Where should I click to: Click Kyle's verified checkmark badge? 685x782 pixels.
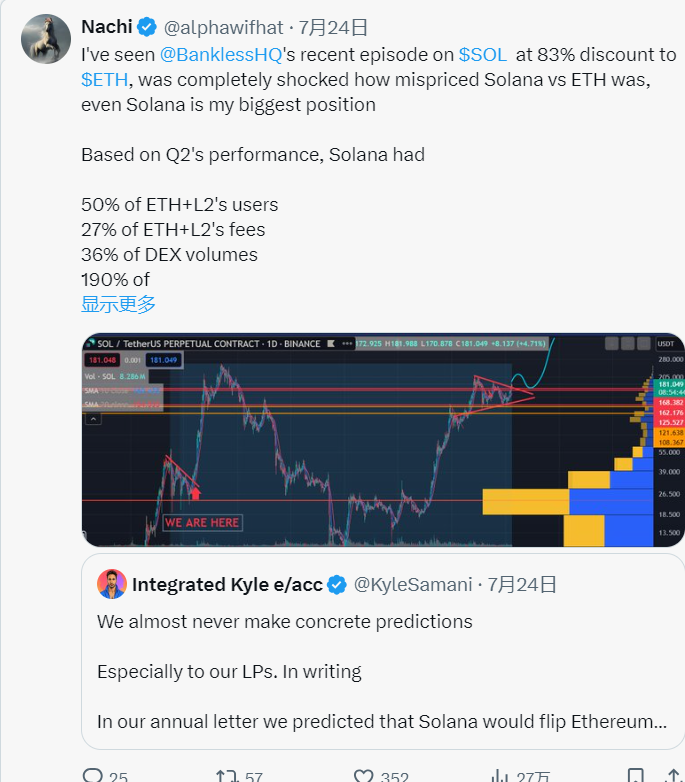pos(338,585)
